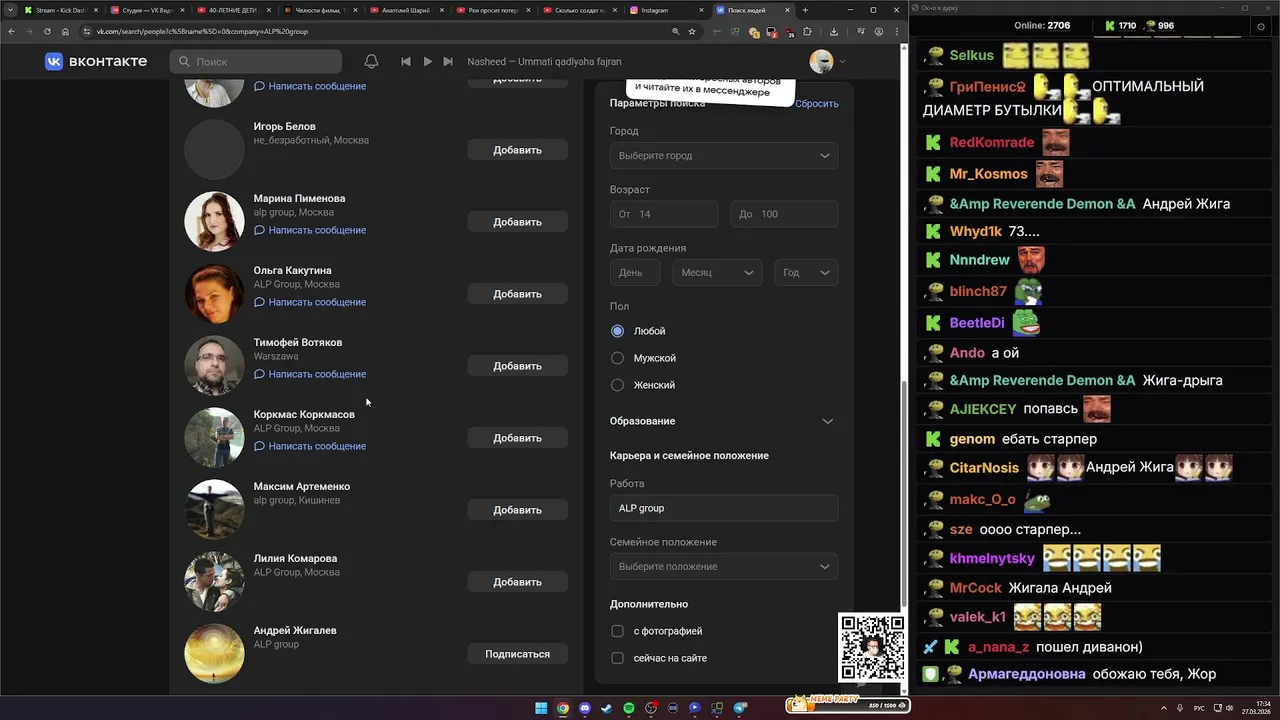Open VK notifications bell

click(x=371, y=61)
